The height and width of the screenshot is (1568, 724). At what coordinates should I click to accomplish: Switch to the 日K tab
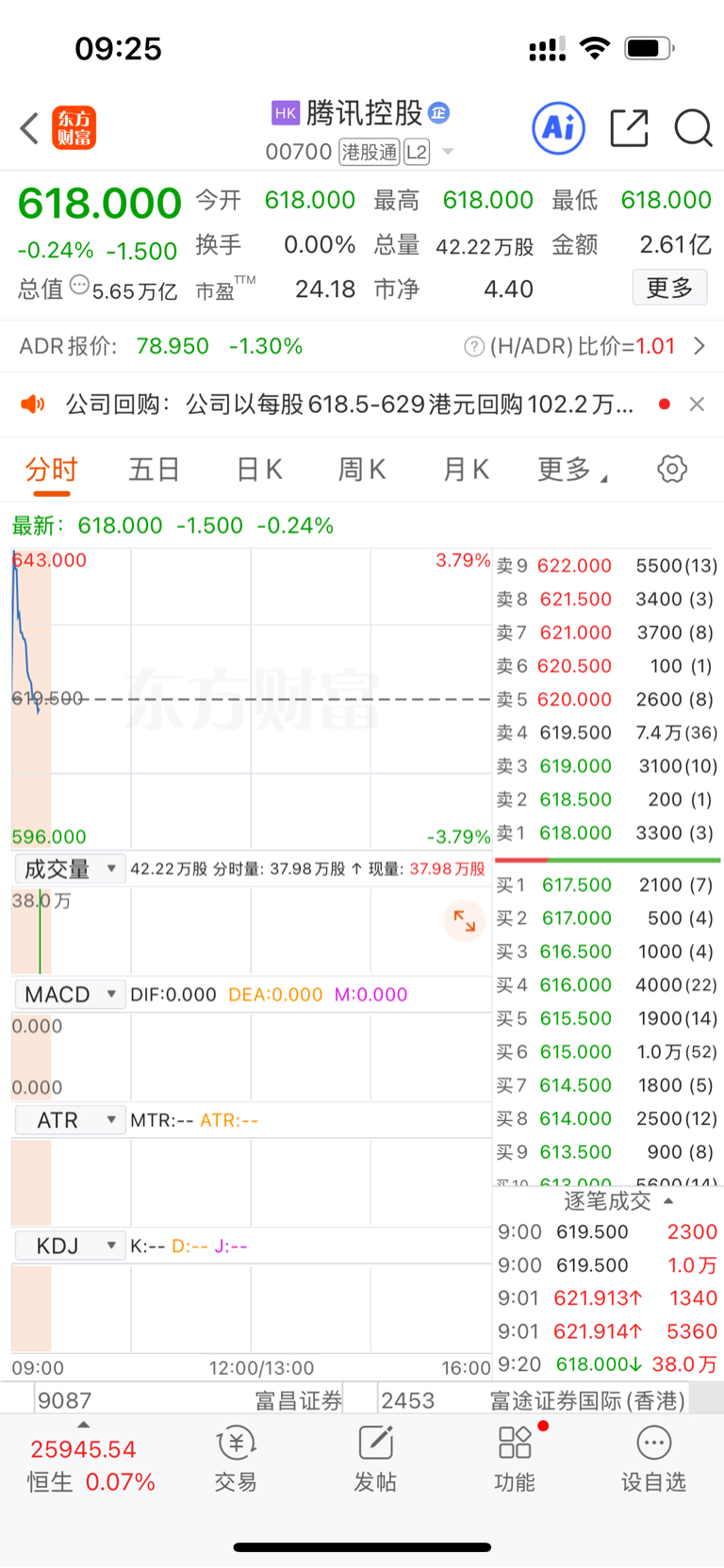click(x=258, y=470)
